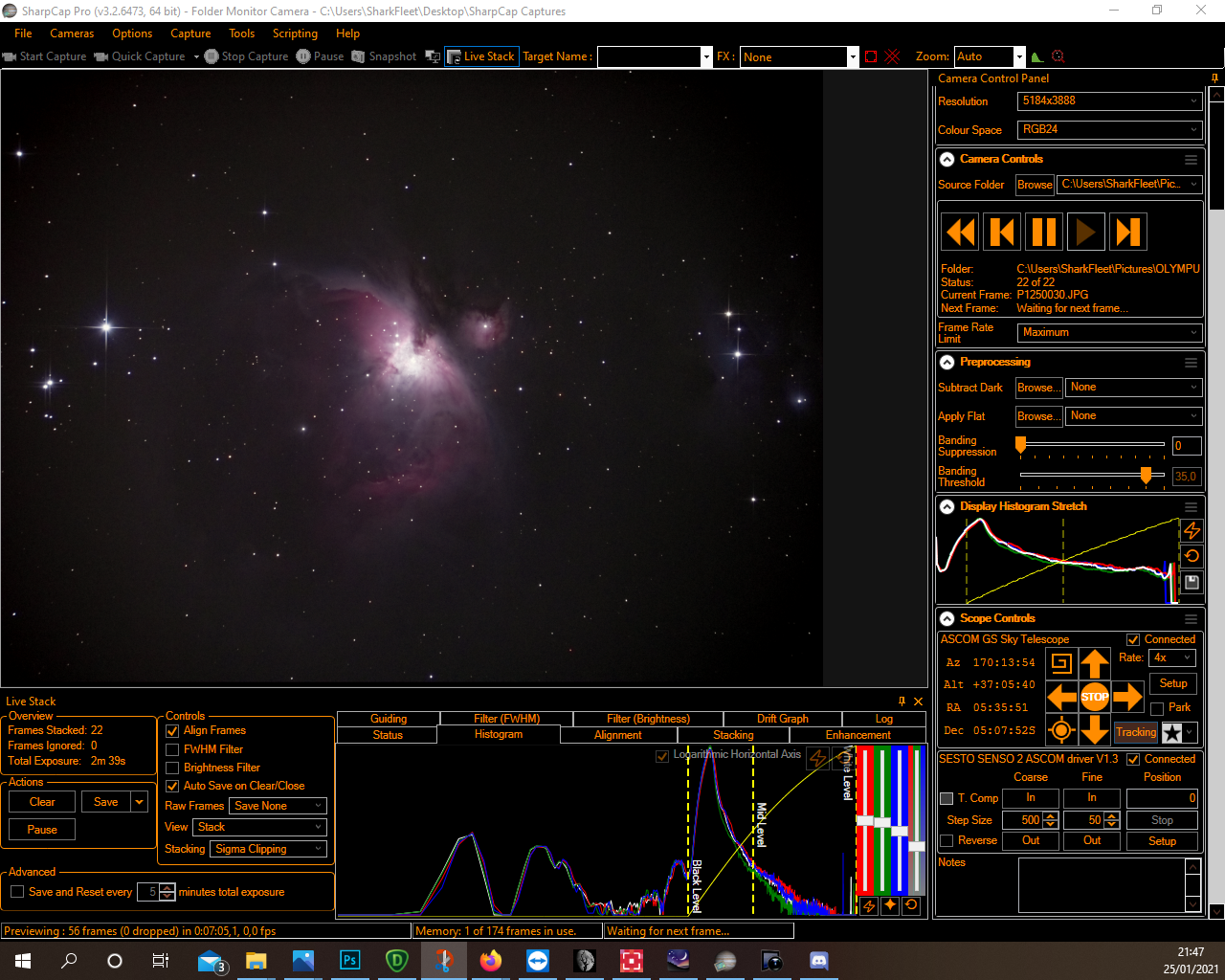
Task: Take a Snapshot from the toolbar
Action: [x=384, y=56]
